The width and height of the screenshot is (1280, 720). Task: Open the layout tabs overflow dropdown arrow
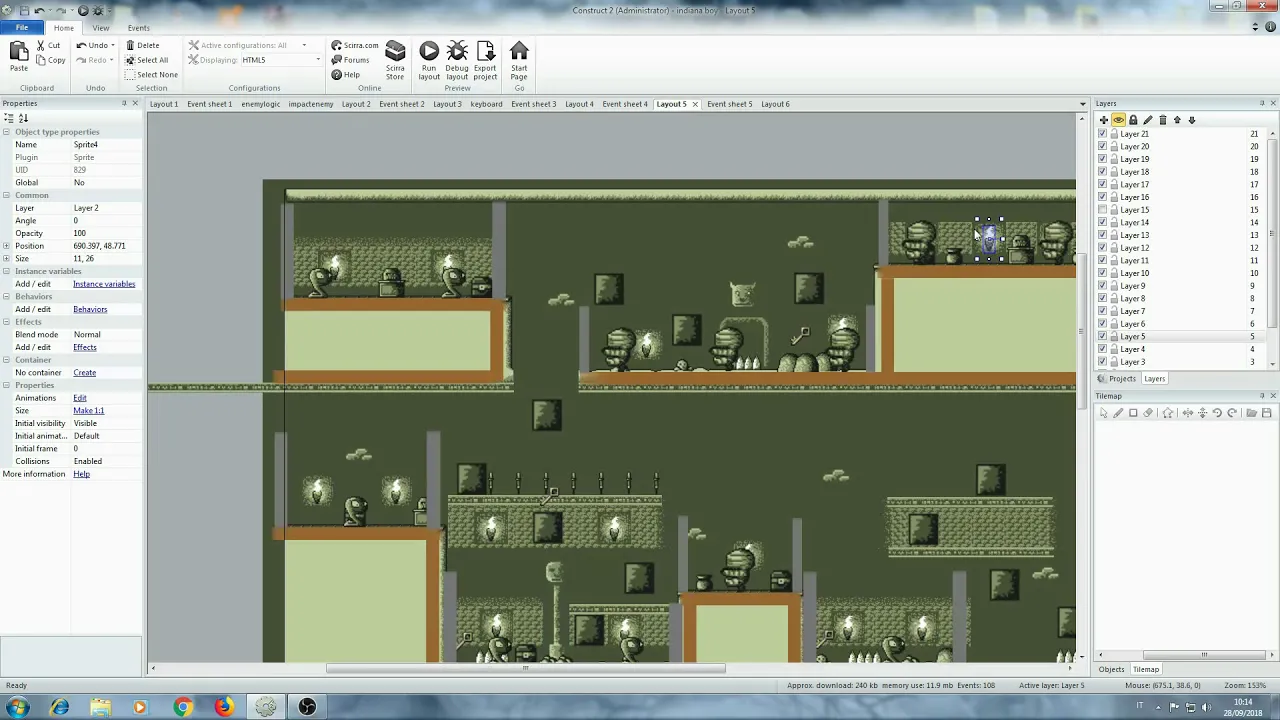pos(1082,104)
